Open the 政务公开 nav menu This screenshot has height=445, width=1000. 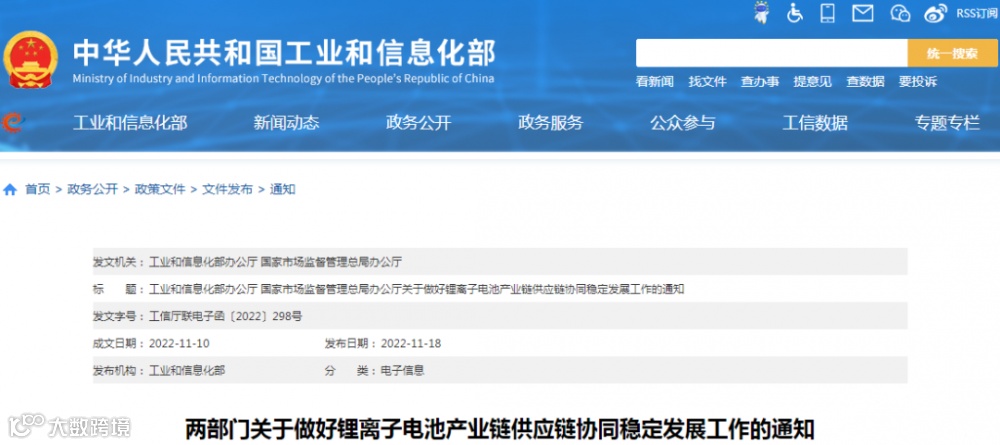[418, 123]
